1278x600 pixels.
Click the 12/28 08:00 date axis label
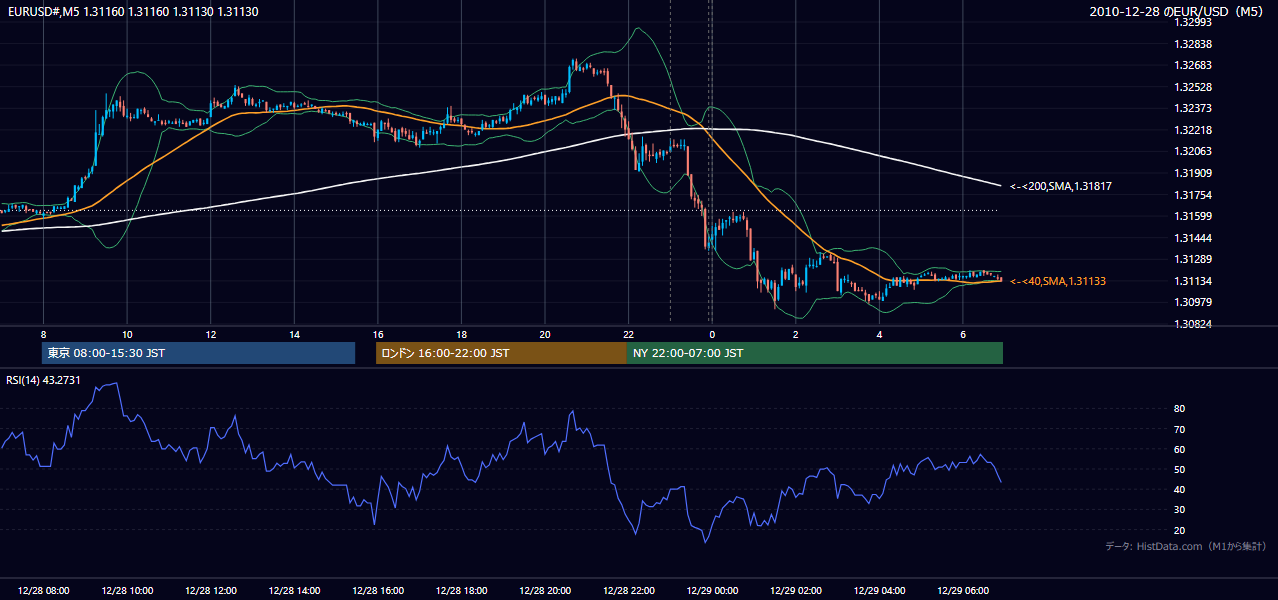tap(43, 591)
